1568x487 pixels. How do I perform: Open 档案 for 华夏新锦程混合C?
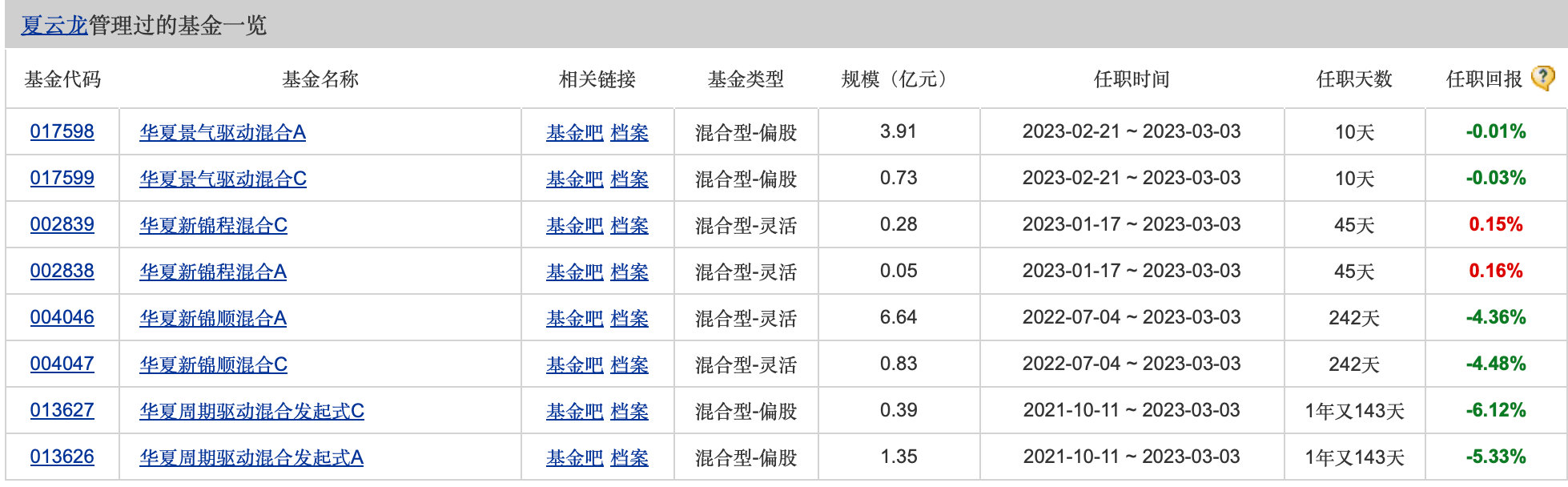tap(629, 225)
